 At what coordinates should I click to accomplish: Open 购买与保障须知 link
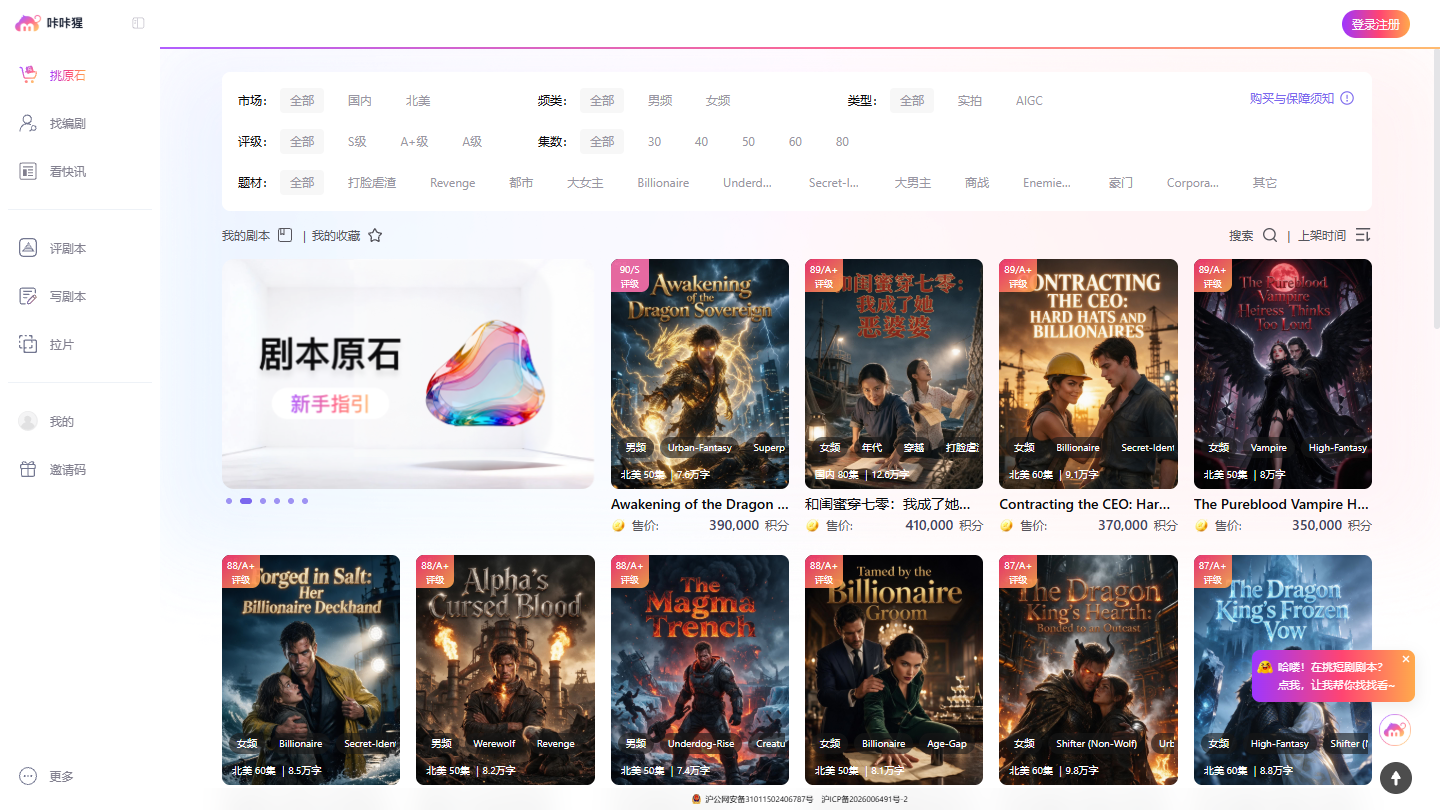pyautogui.click(x=1292, y=98)
